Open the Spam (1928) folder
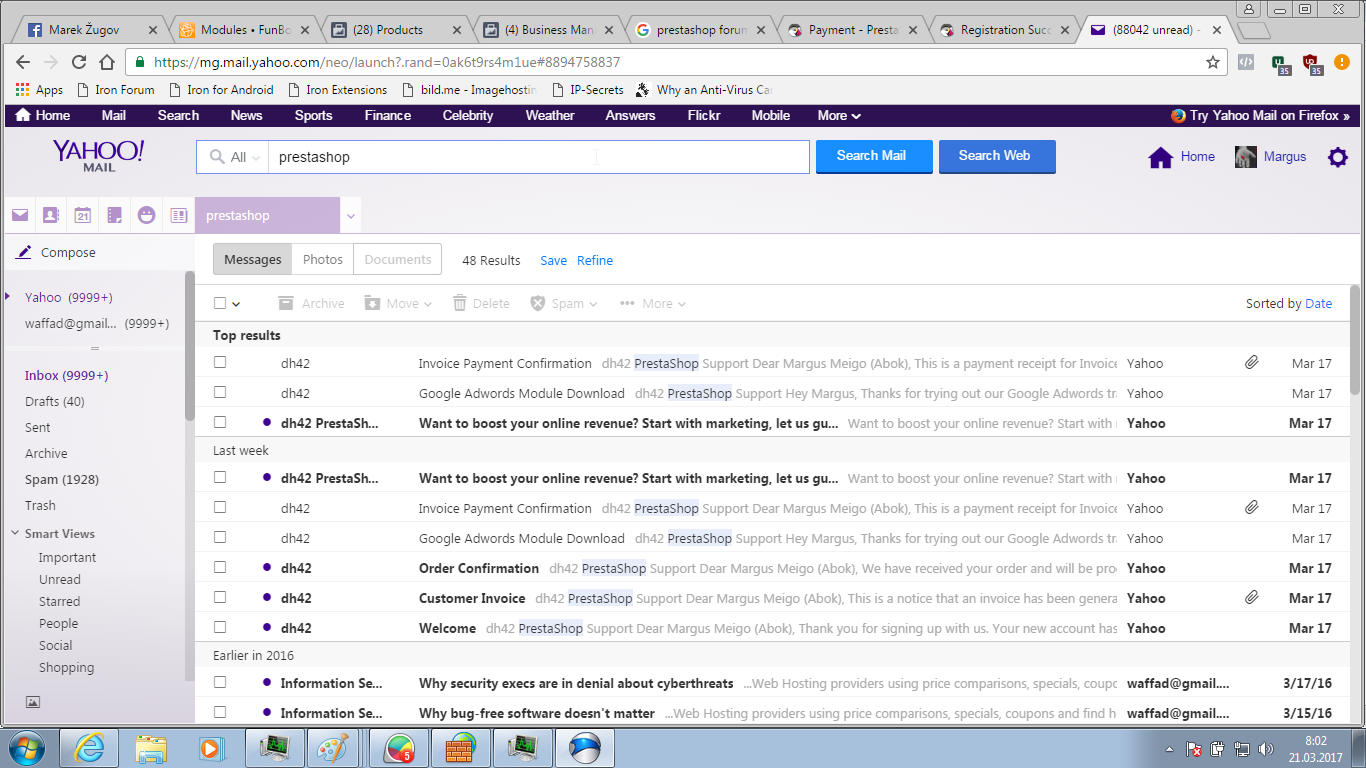 [x=62, y=479]
